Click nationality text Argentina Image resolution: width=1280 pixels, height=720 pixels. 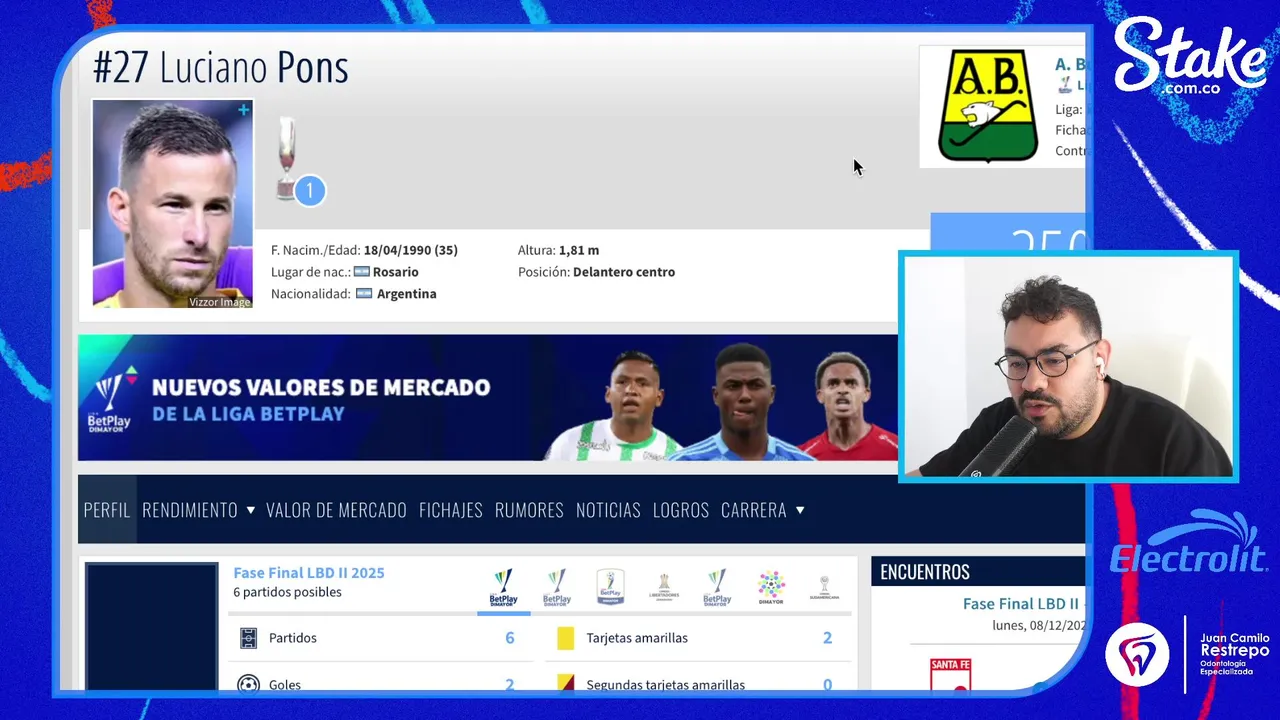click(406, 294)
